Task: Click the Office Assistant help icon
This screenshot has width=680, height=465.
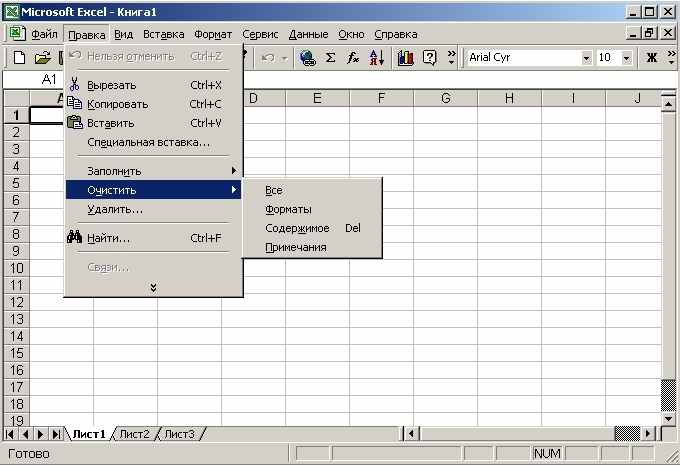Action: click(x=429, y=57)
